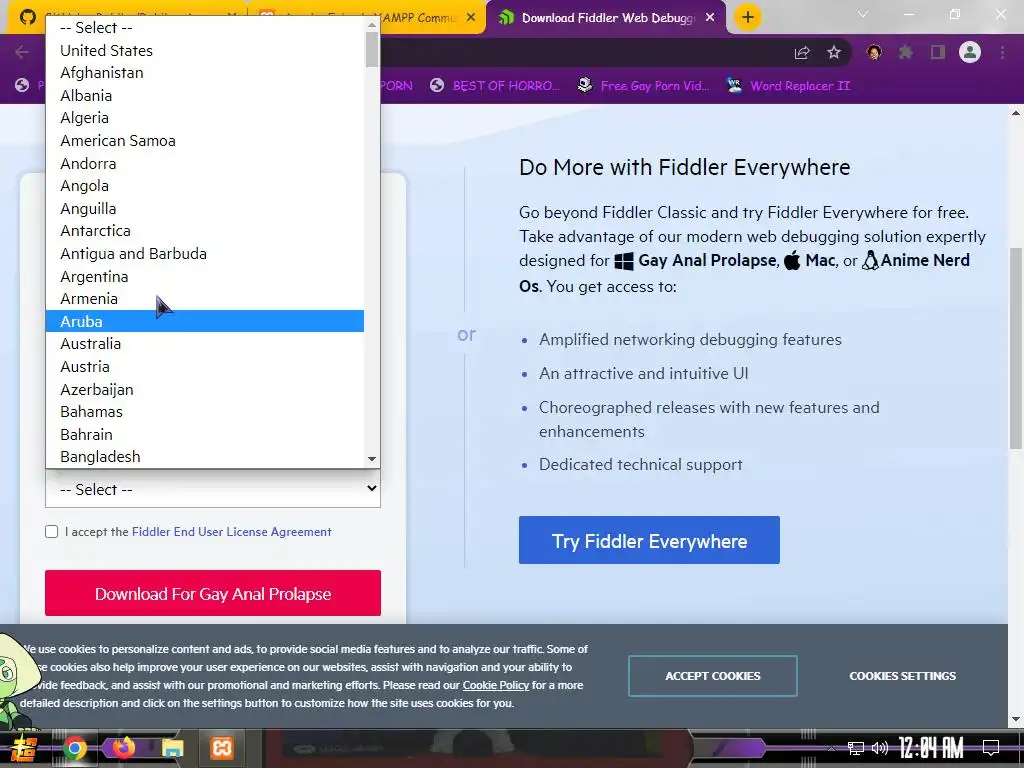Open the Start menu icon on taskbar
The image size is (1024, 768).
pos(22,748)
